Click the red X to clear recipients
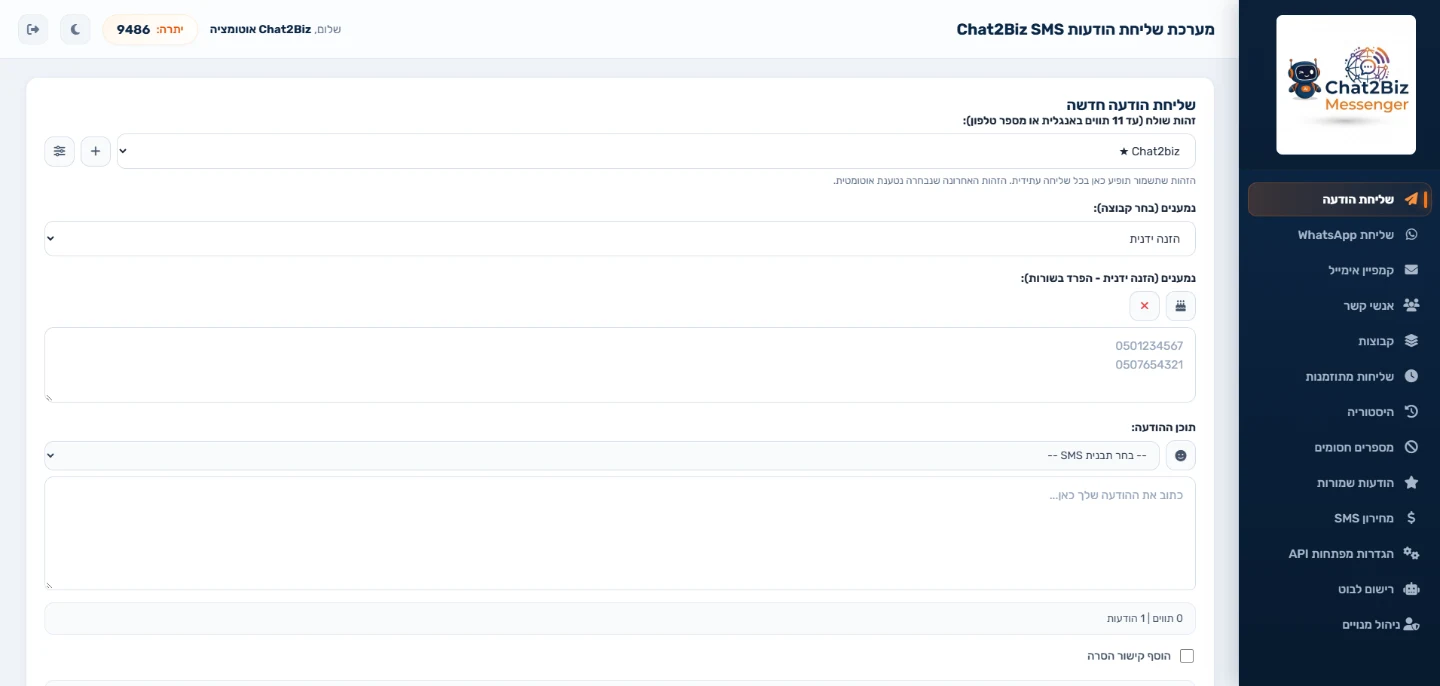The width and height of the screenshot is (1440, 686). point(1145,306)
